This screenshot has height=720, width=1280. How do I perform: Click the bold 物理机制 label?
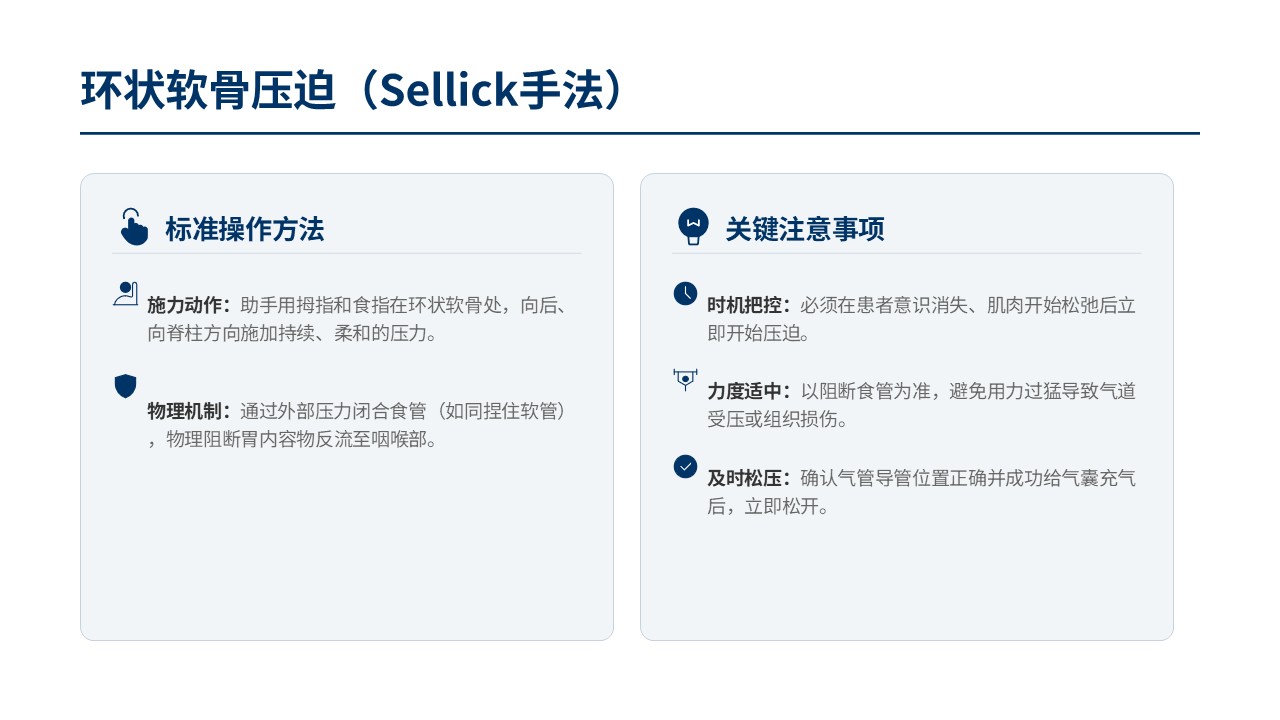[188, 411]
